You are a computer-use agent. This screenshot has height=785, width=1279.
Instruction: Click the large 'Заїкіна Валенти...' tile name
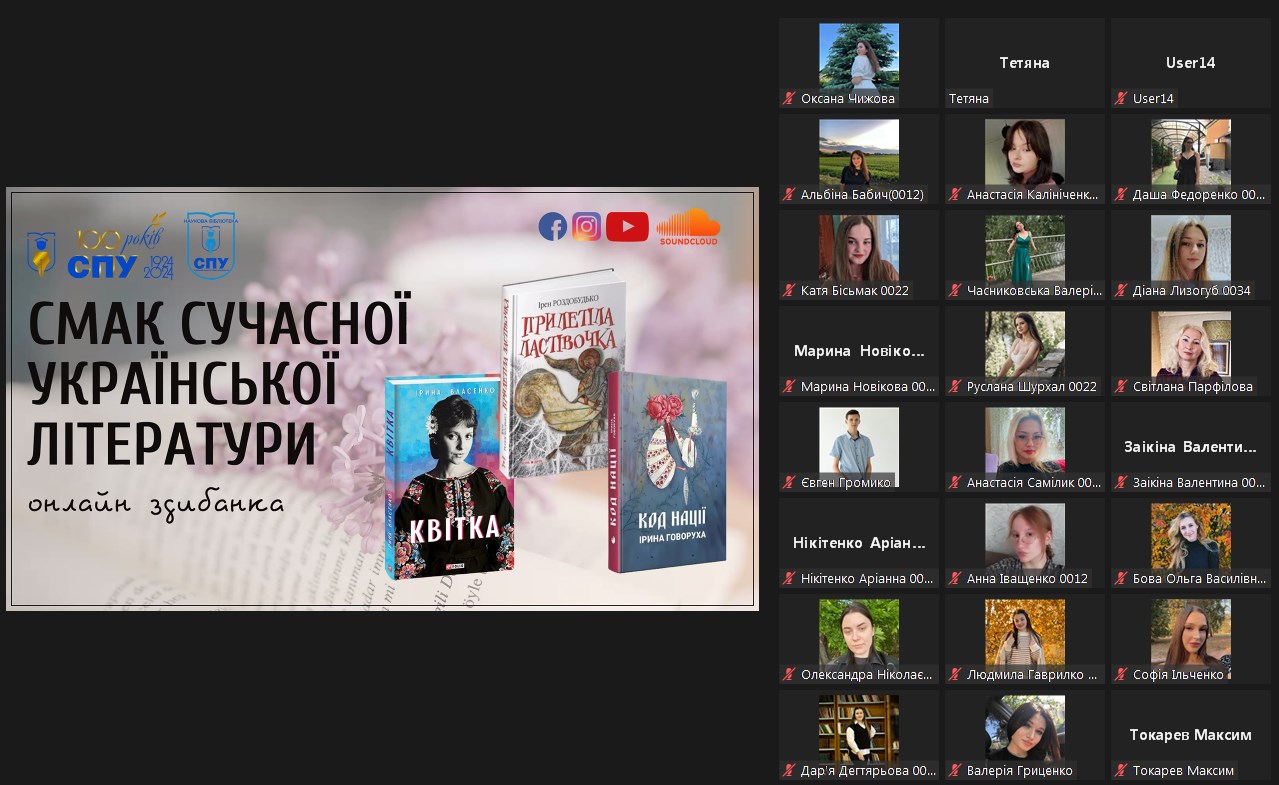[x=1190, y=447]
